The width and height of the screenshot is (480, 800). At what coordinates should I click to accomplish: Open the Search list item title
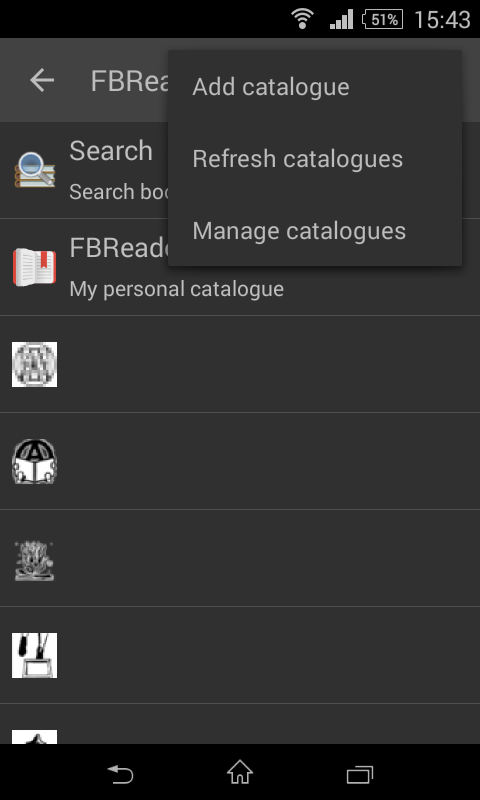[x=111, y=151]
